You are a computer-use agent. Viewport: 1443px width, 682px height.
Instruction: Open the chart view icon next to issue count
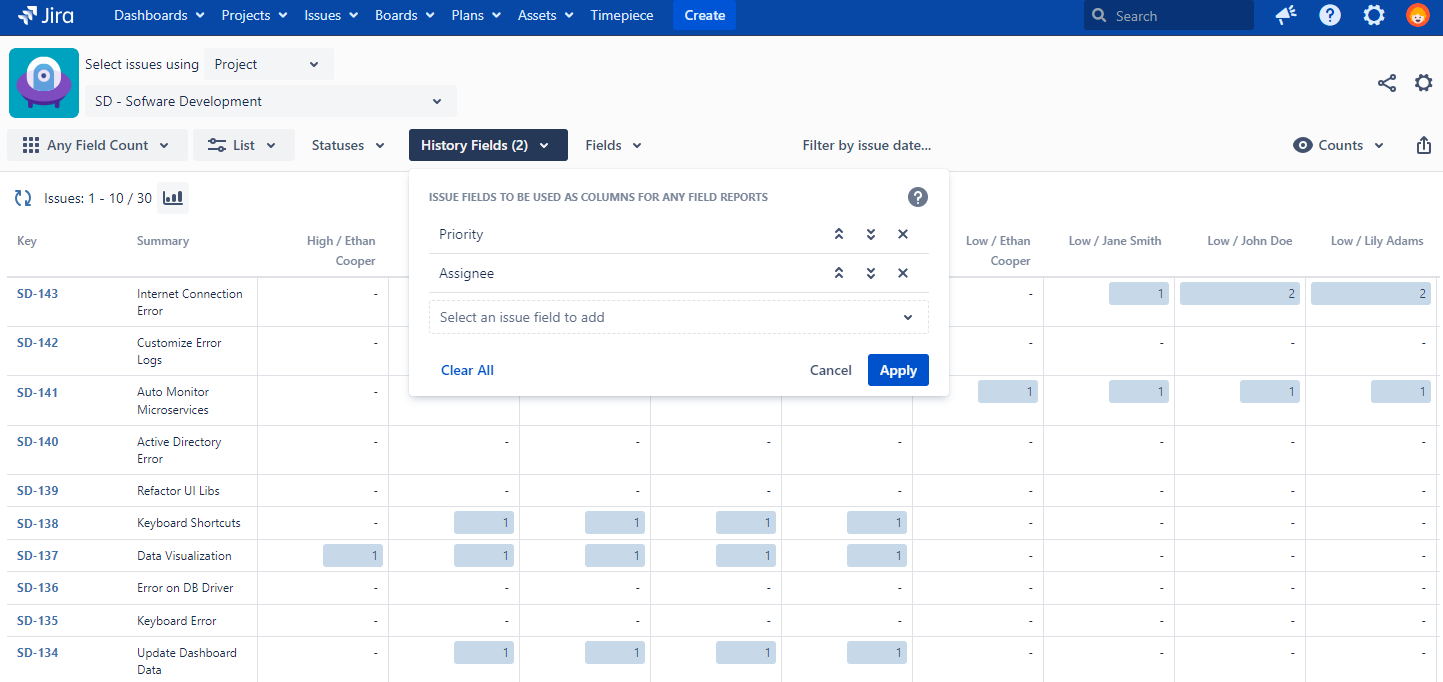click(x=173, y=198)
